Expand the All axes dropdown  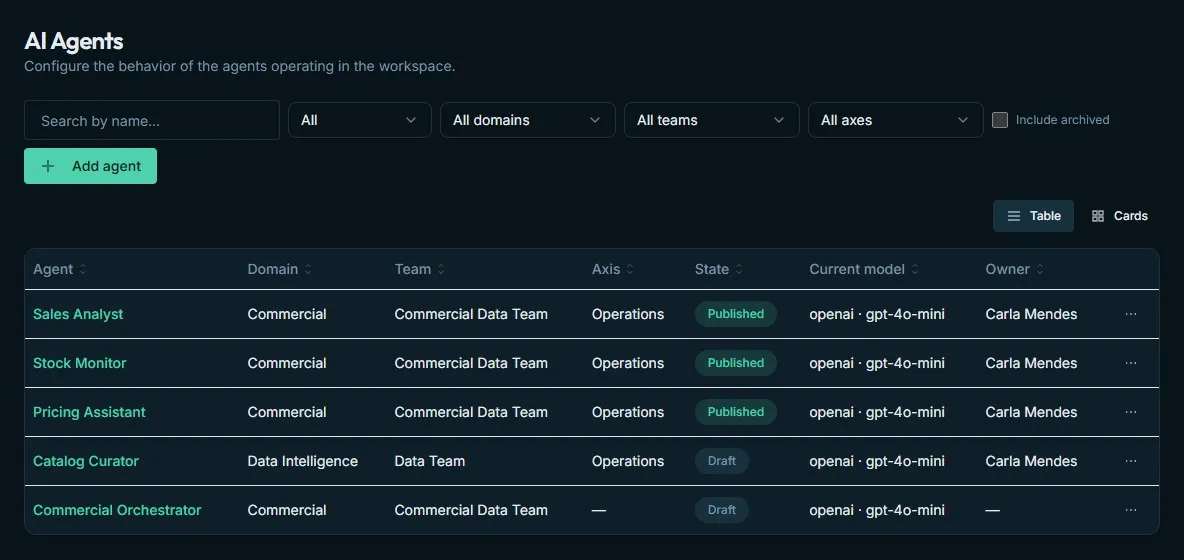[x=896, y=120]
